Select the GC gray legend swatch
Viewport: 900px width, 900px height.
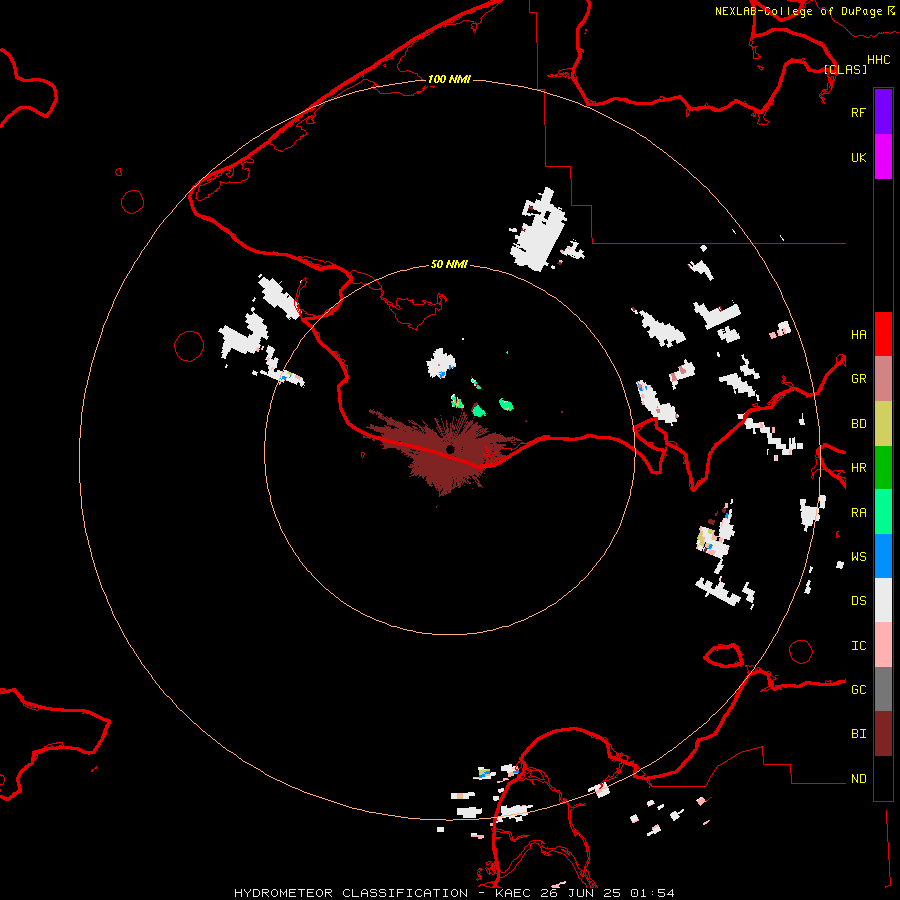[883, 689]
